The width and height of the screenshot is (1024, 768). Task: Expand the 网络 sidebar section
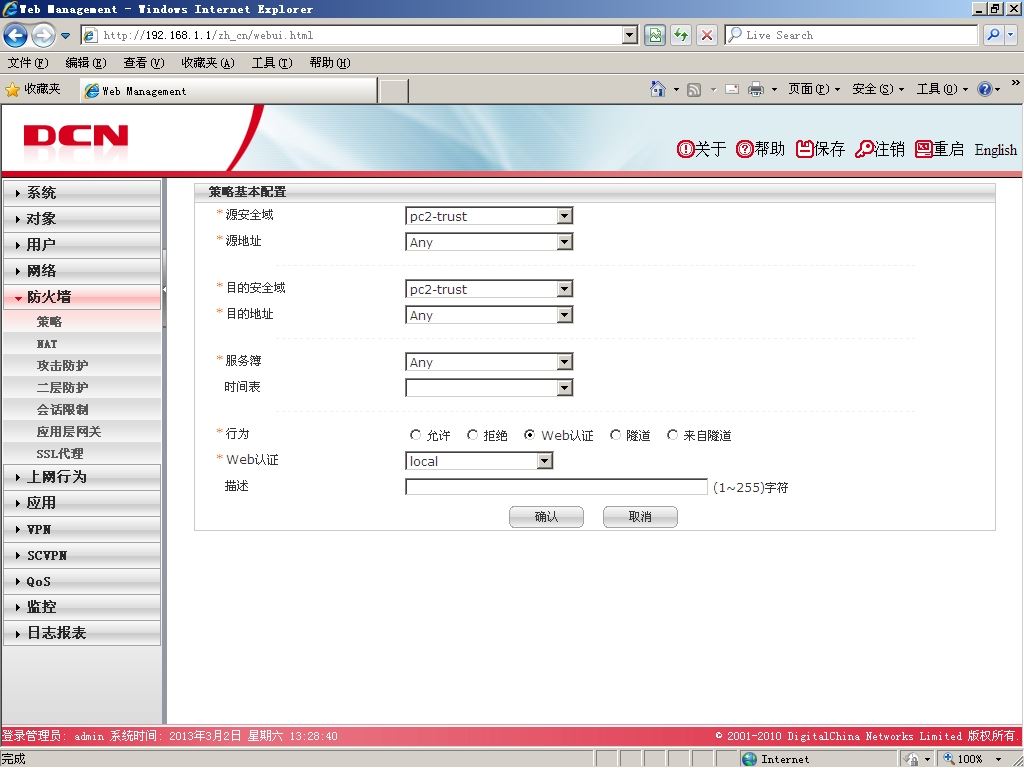click(x=82, y=271)
